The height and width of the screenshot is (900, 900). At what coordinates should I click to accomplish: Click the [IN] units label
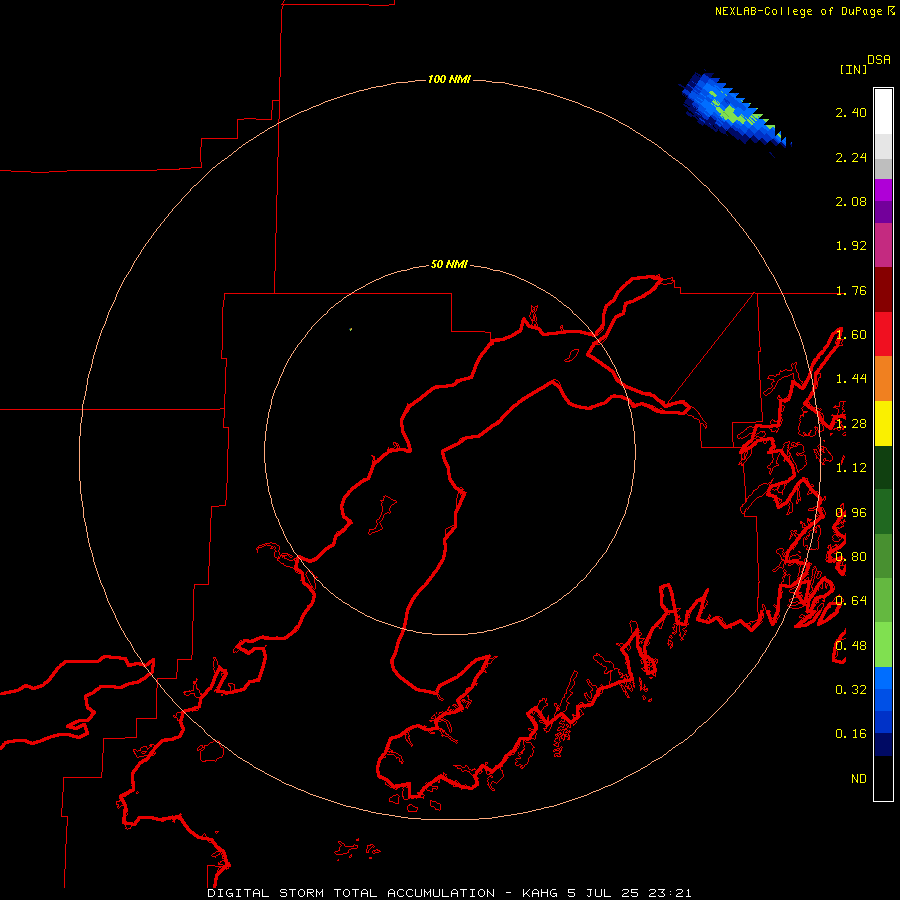click(x=854, y=69)
